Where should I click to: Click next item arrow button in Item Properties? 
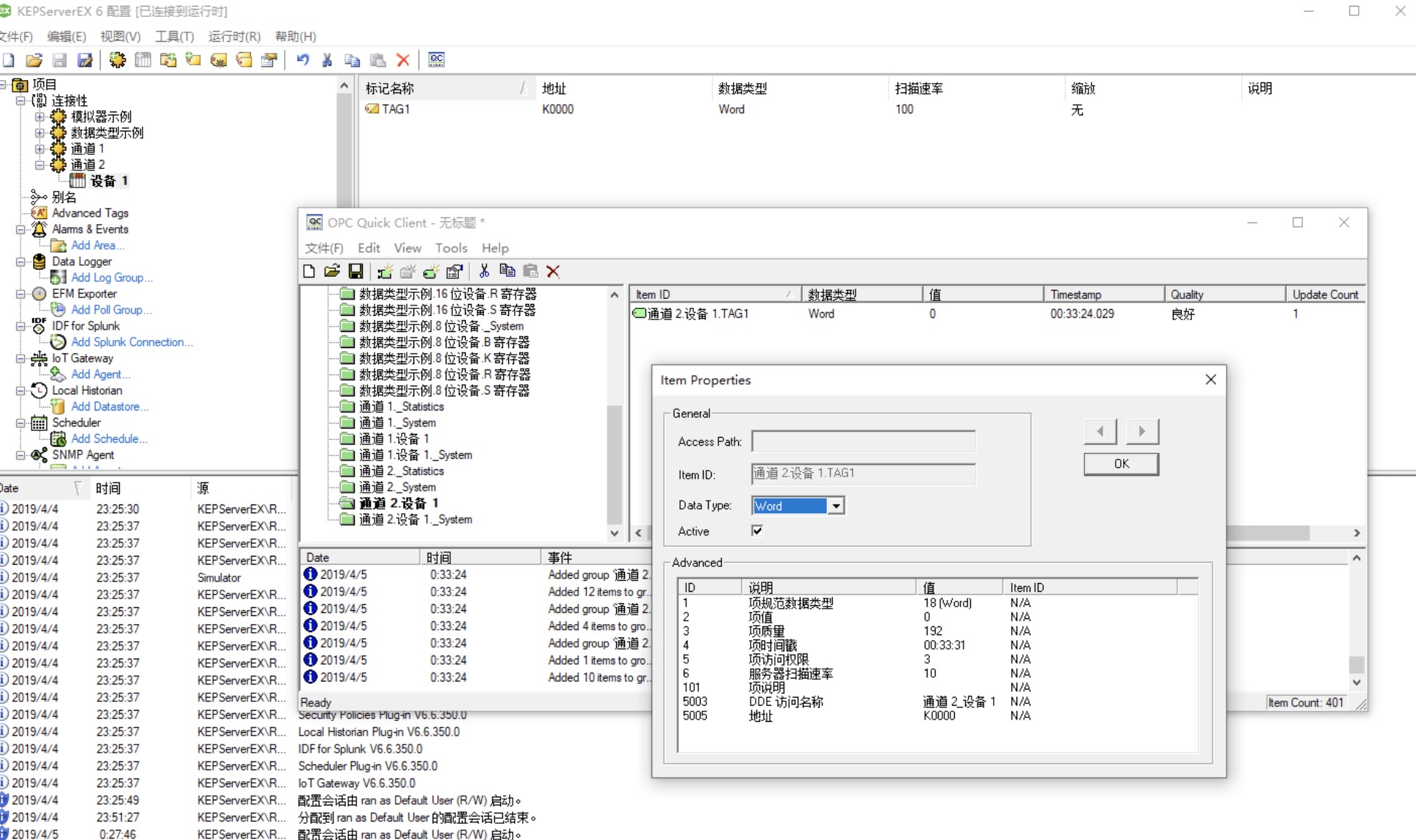point(1142,431)
